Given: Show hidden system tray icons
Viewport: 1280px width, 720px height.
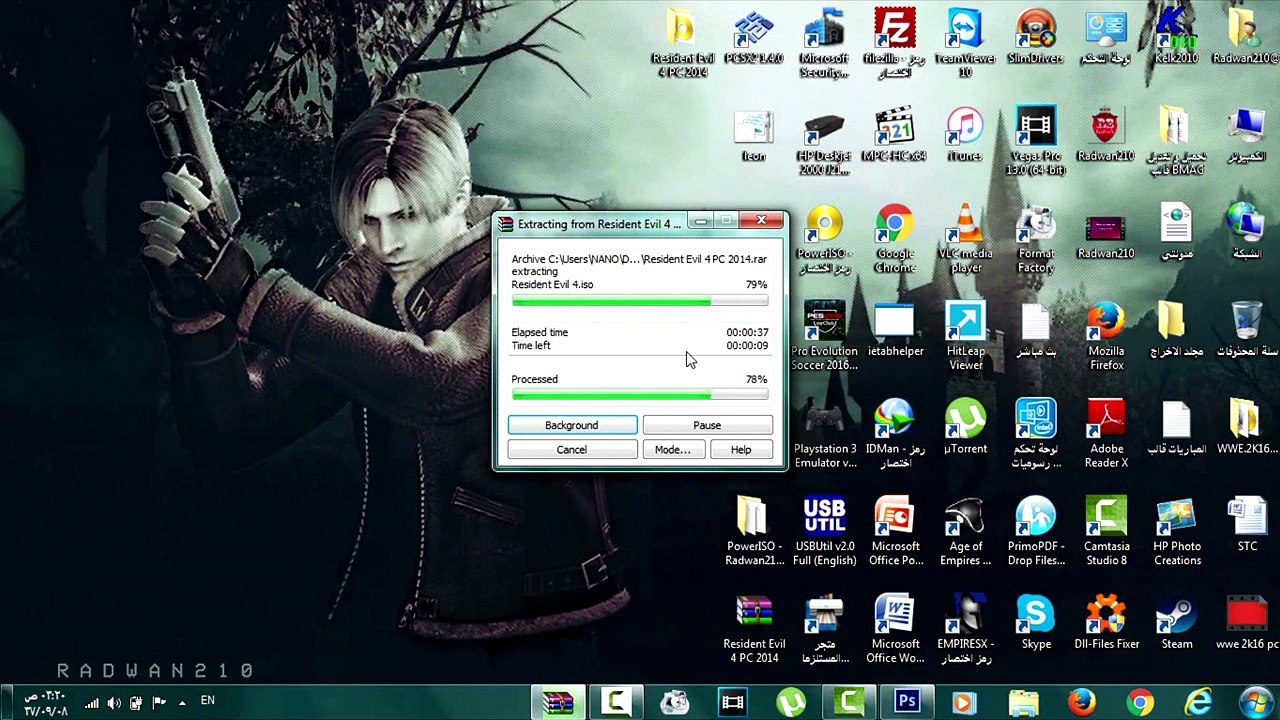Looking at the screenshot, I should [182, 703].
